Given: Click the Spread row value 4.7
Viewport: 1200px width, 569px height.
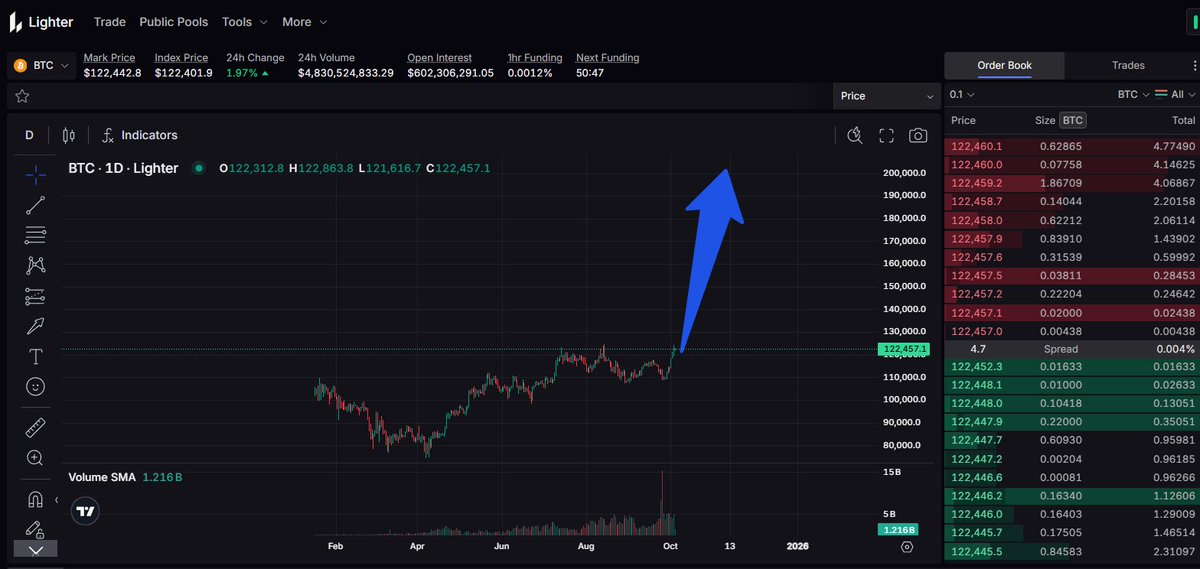Looking at the screenshot, I should click(x=978, y=349).
